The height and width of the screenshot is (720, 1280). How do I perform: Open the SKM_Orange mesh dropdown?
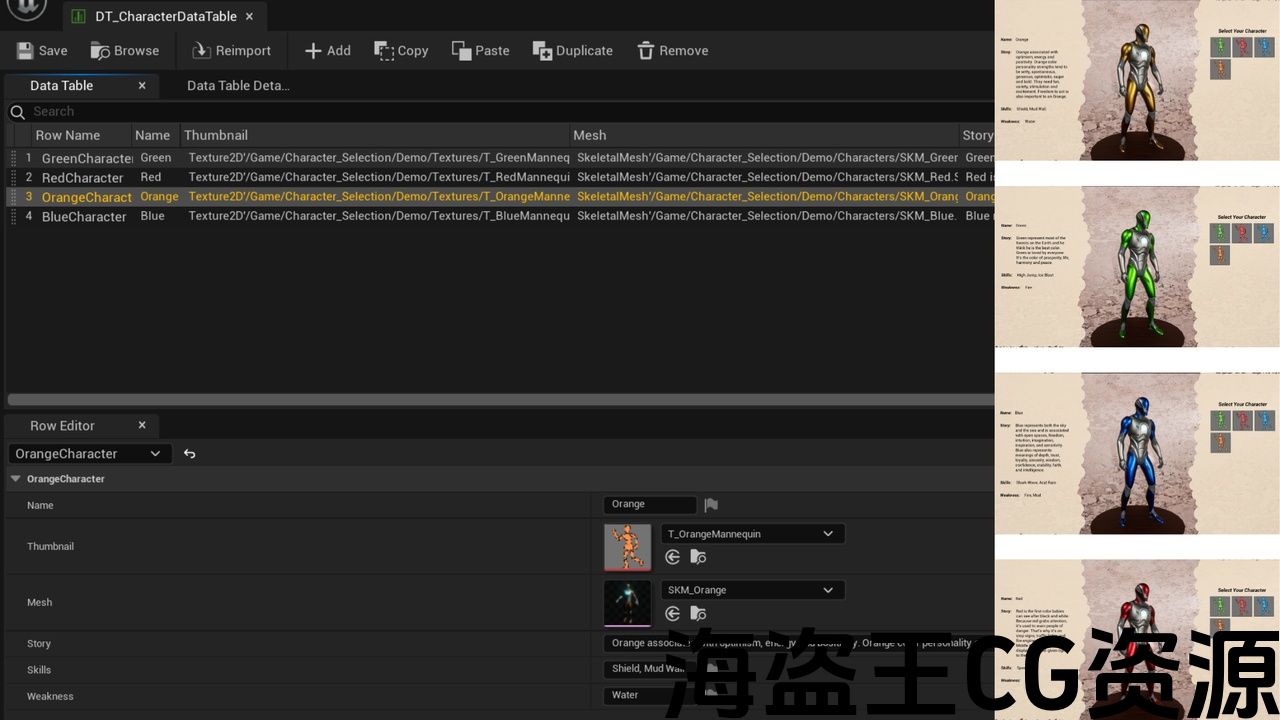click(x=752, y=590)
